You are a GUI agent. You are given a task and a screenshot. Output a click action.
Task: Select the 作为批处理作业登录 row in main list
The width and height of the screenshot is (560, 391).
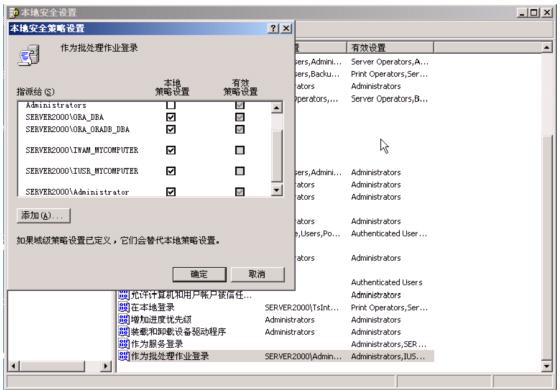coord(276,356)
